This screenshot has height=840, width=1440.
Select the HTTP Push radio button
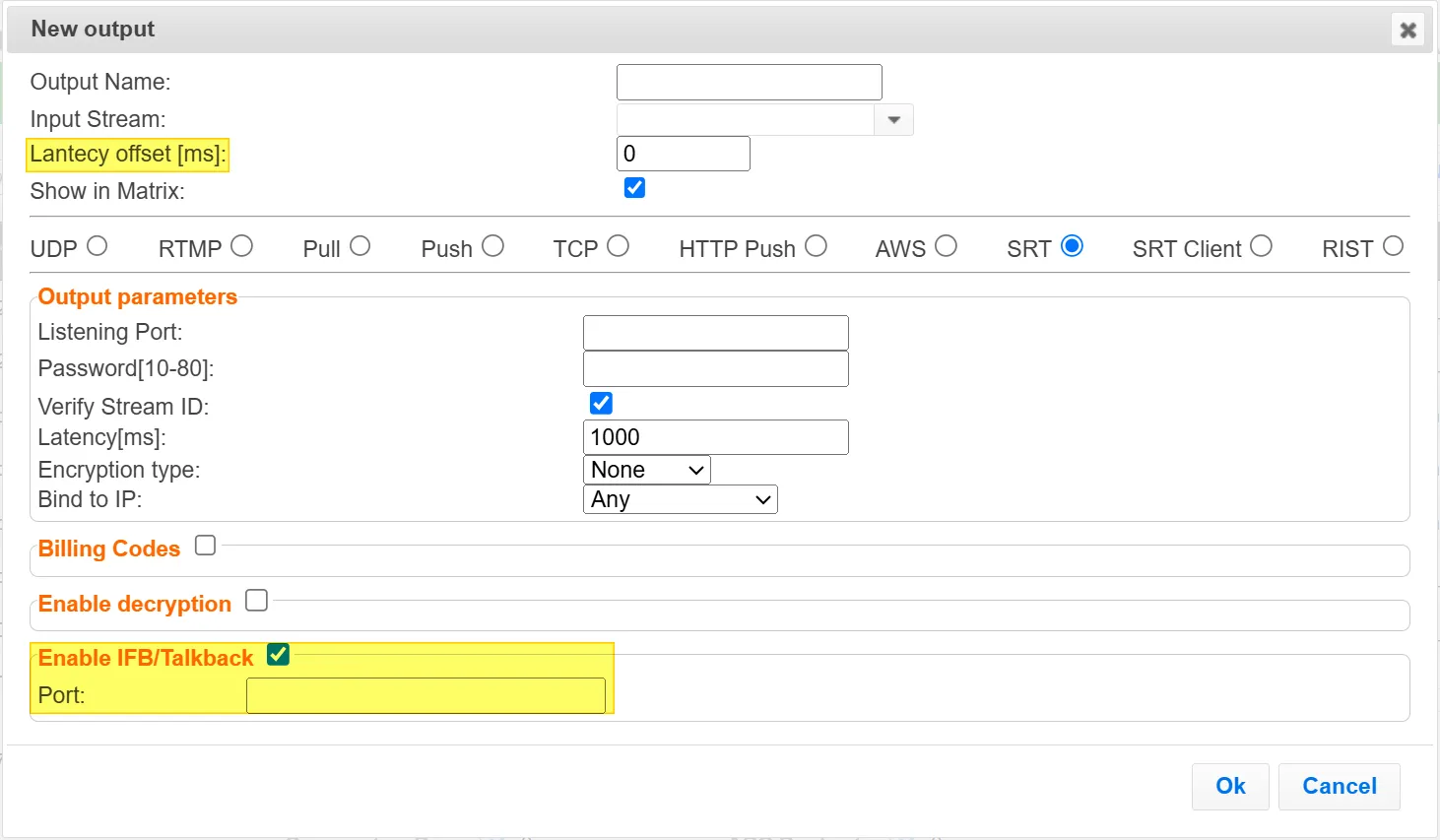pyautogui.click(x=816, y=246)
